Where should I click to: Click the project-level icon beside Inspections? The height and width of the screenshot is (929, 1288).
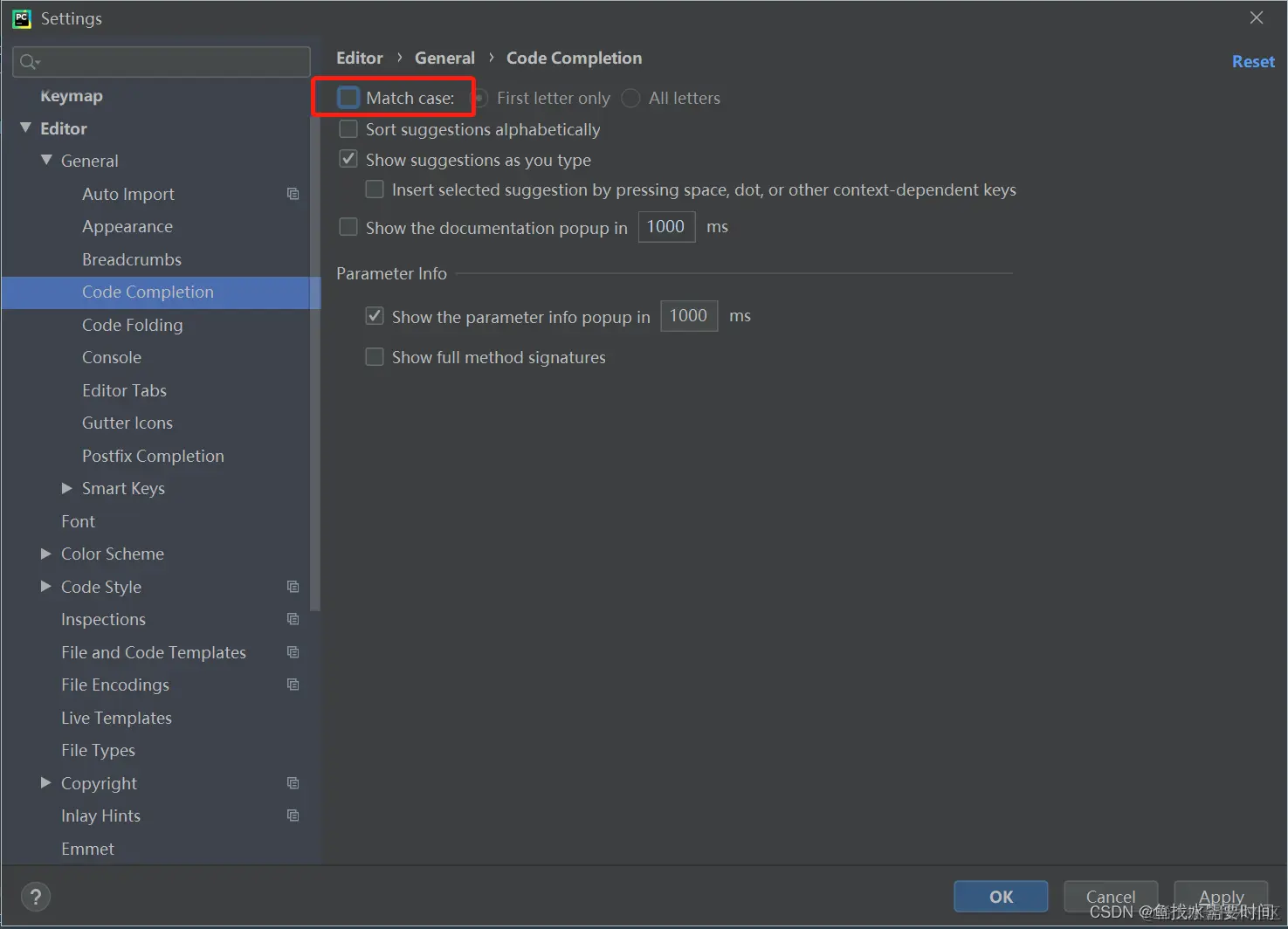[293, 619]
